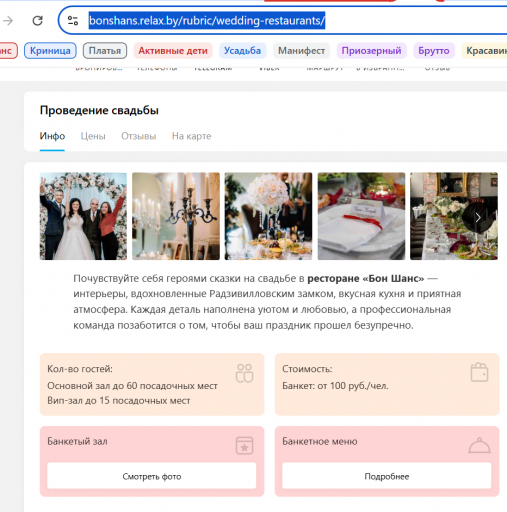
Task: Click Банкет: от 100 руб./чел. text
Action: pos(335,386)
